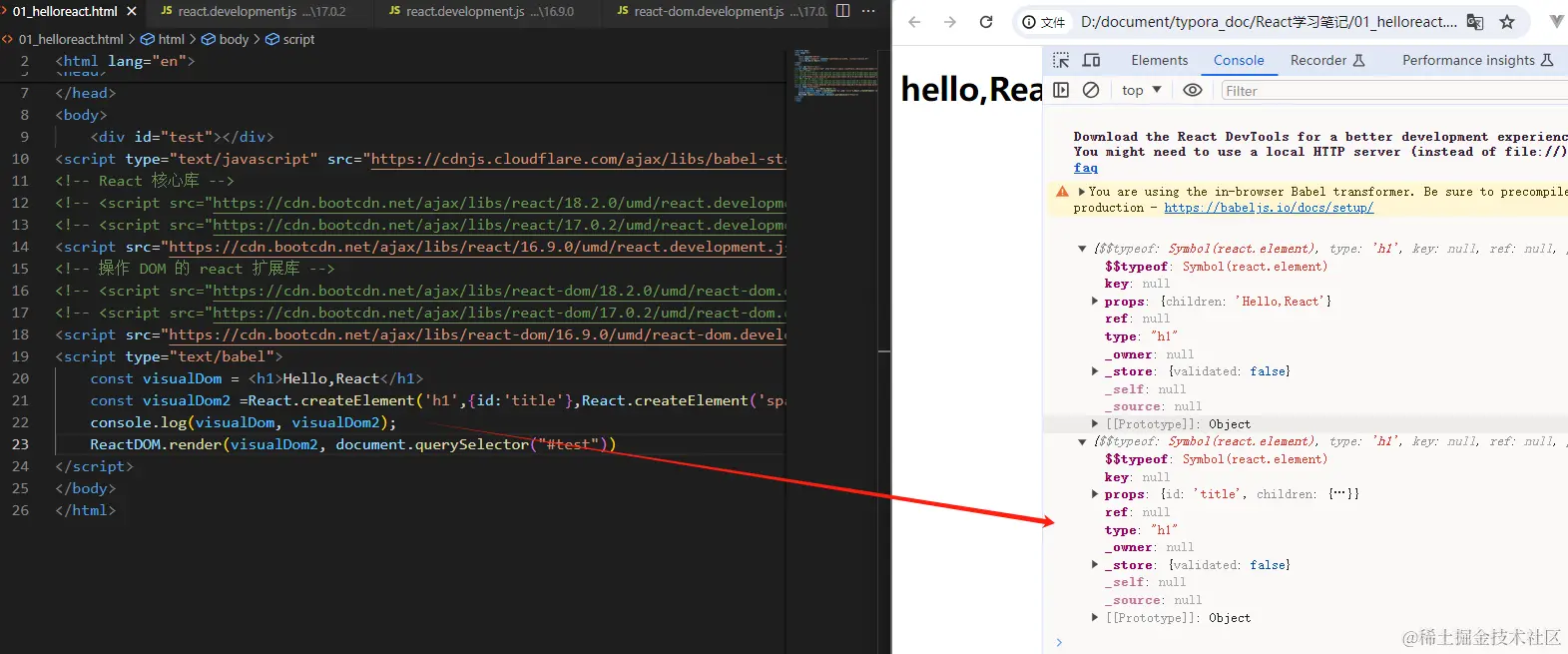
Task: Click line number 23 in the gutter
Action: point(20,444)
